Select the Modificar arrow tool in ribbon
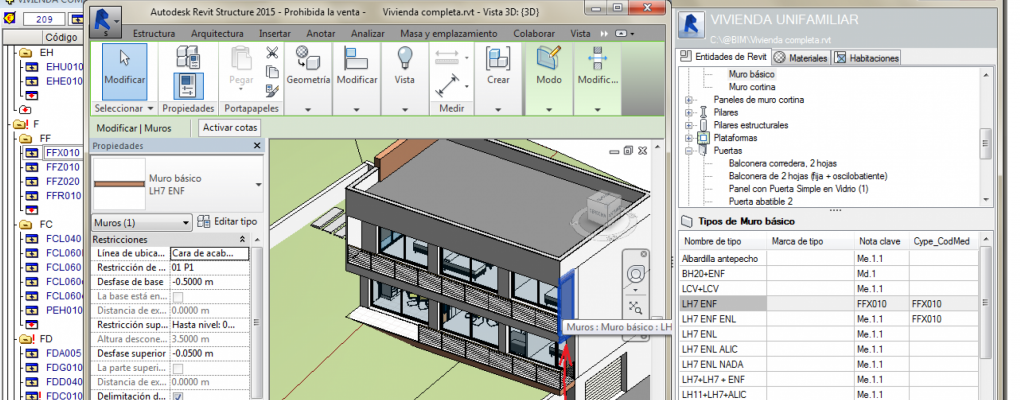The image size is (1020, 400). point(124,71)
